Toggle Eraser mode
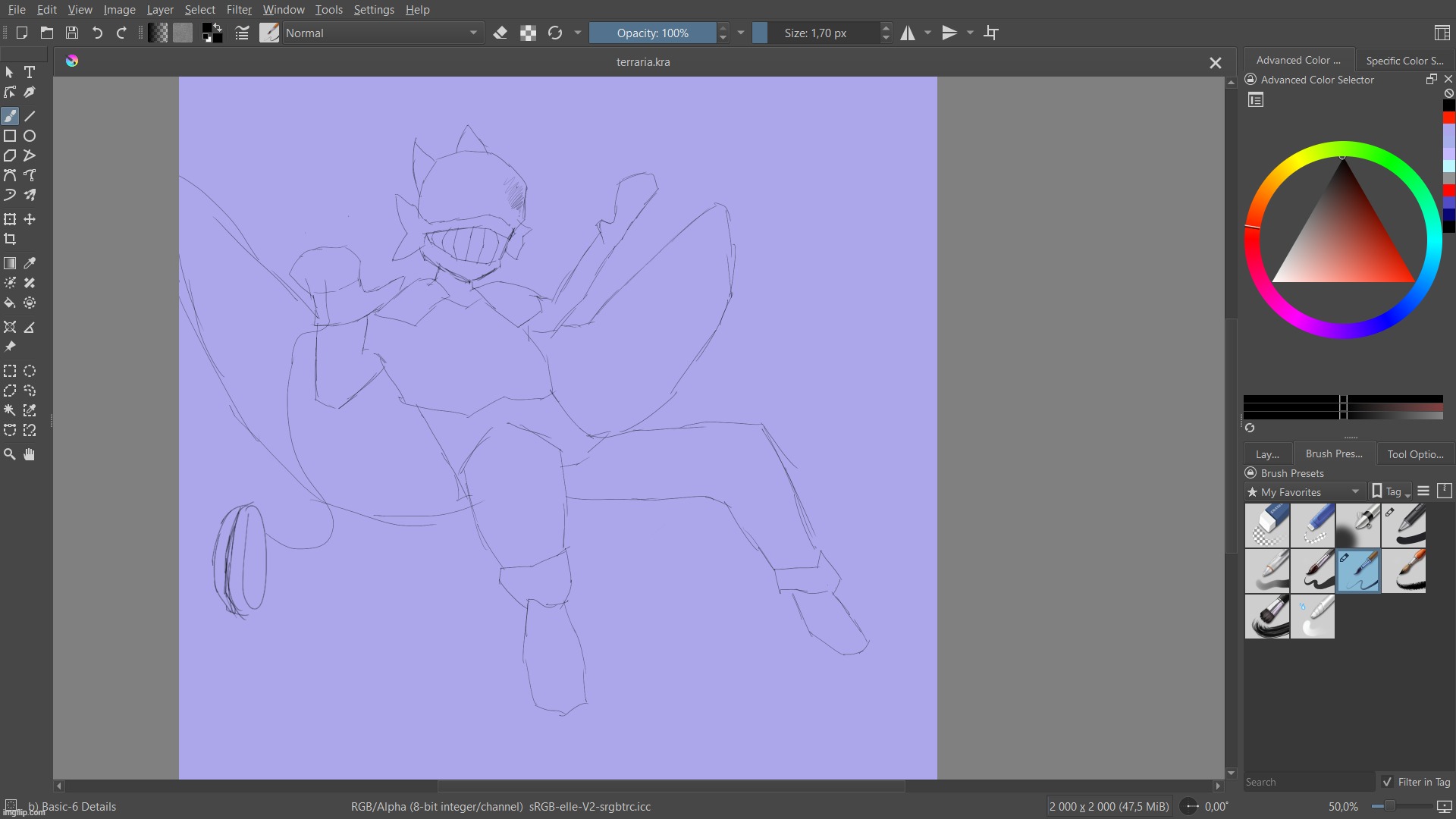The height and width of the screenshot is (819, 1456). [x=500, y=33]
